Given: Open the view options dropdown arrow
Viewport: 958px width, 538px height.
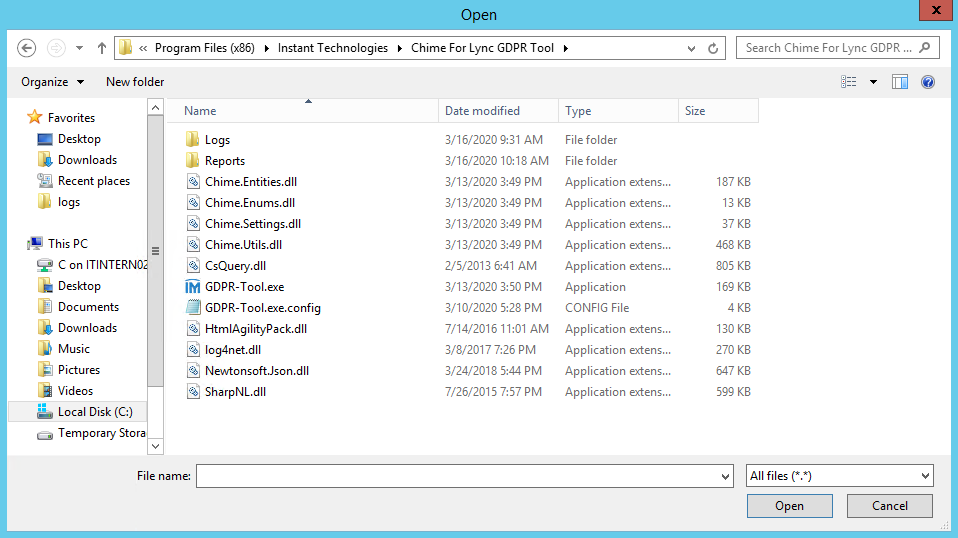Looking at the screenshot, I should [x=873, y=82].
